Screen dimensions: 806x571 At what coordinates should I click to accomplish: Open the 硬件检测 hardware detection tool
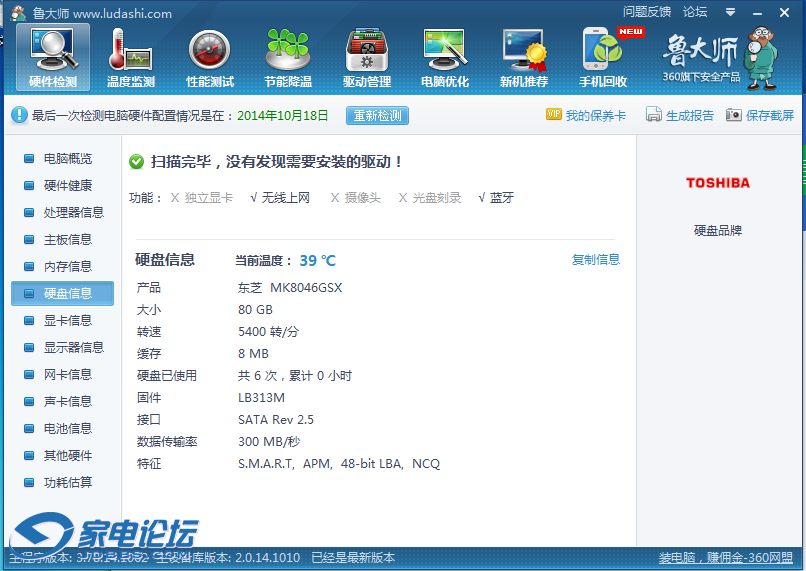click(53, 58)
